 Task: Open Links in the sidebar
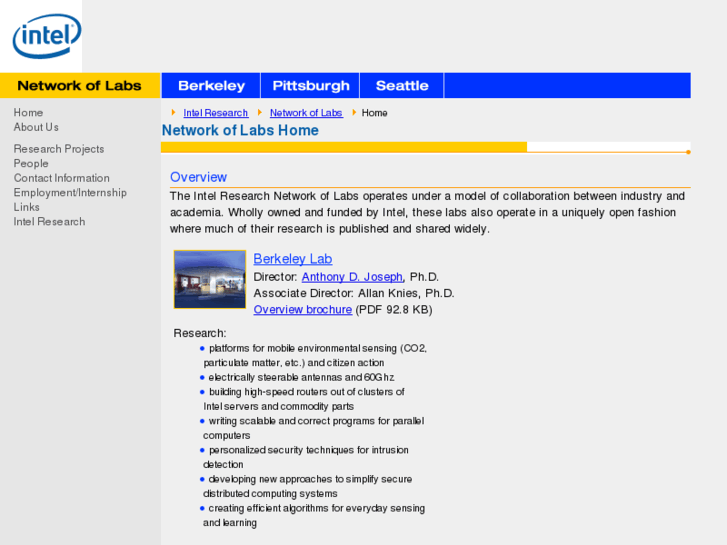click(x=26, y=207)
